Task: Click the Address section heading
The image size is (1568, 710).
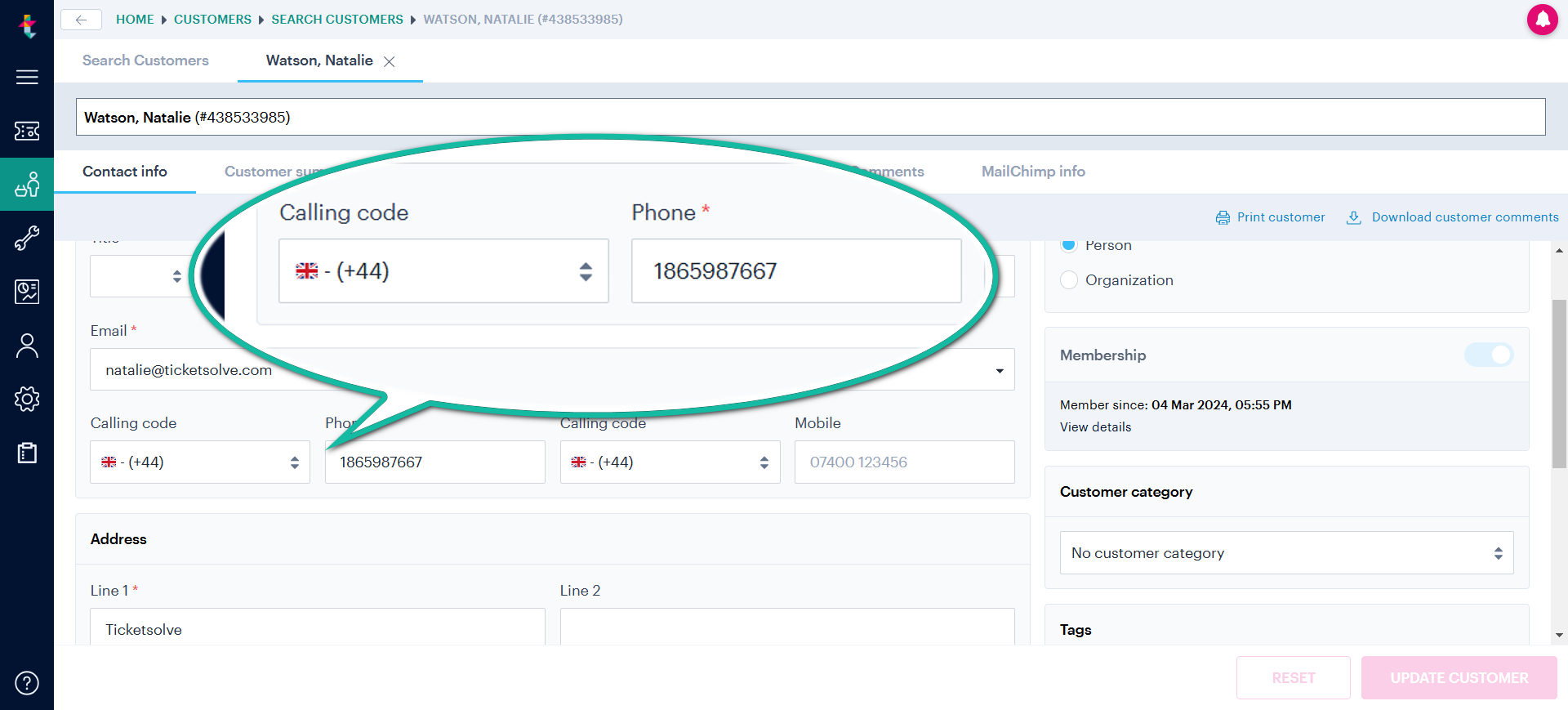Action: (118, 539)
